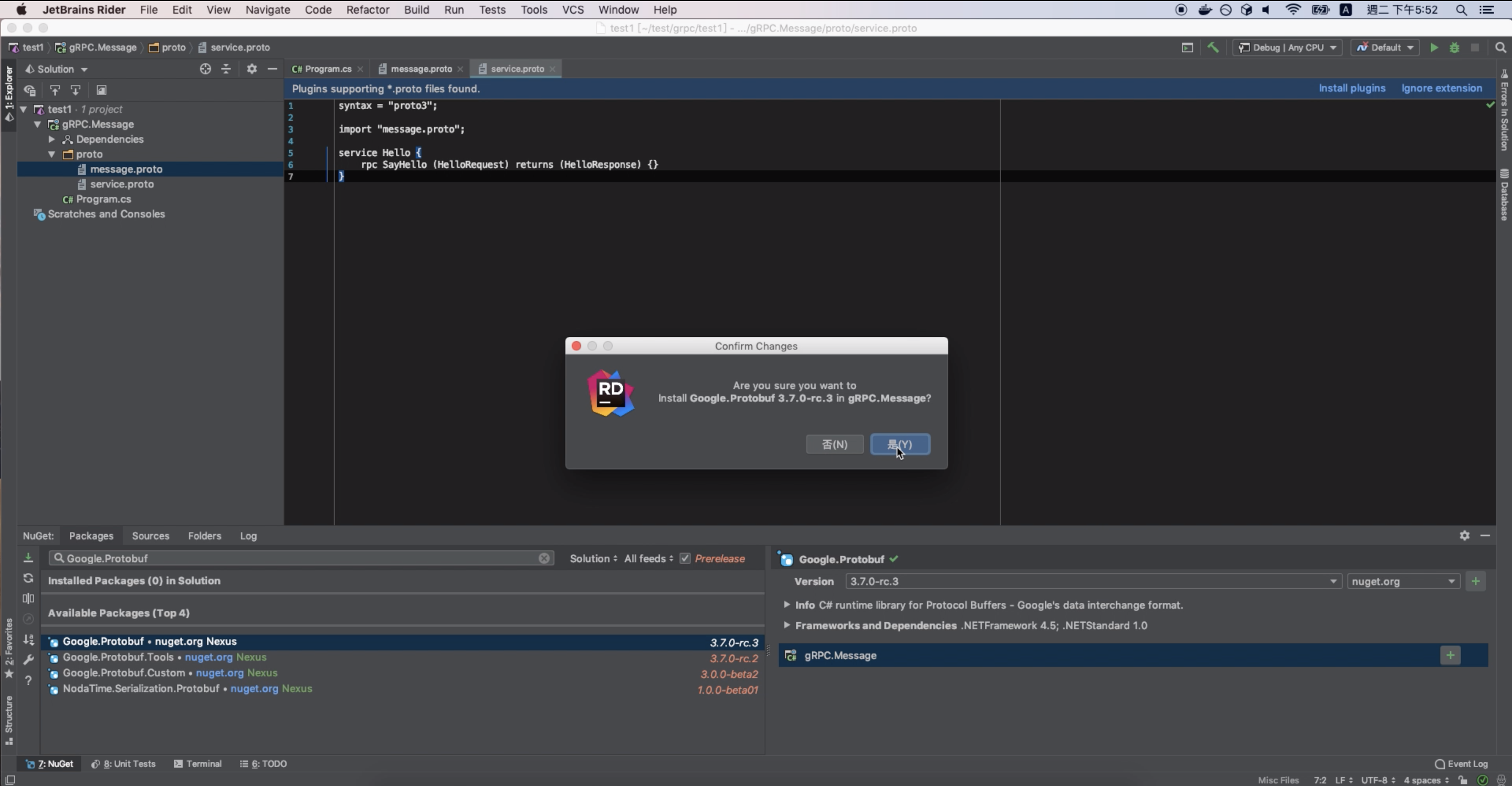Click the Wi-Fi icon in menu bar
Screen dimensions: 1512x786
pos(1293,9)
